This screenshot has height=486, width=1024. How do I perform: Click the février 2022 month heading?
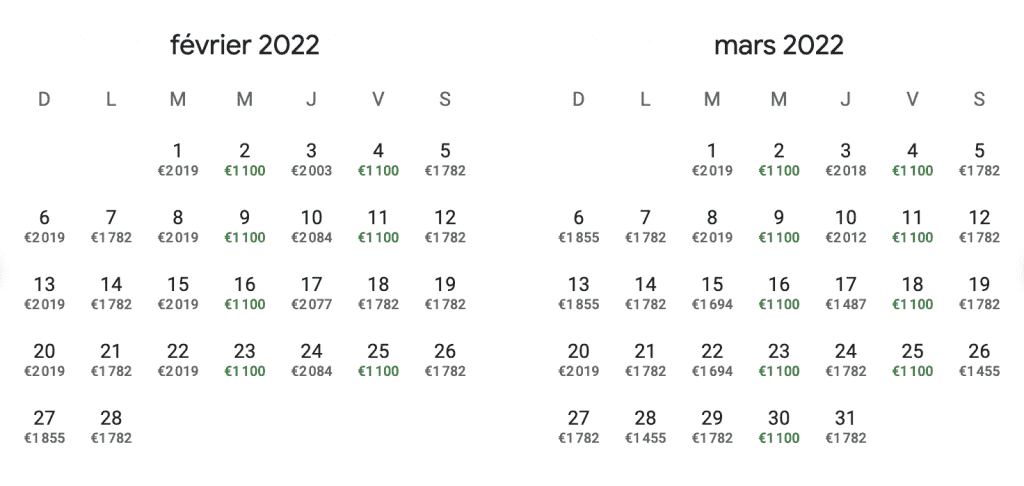click(245, 45)
